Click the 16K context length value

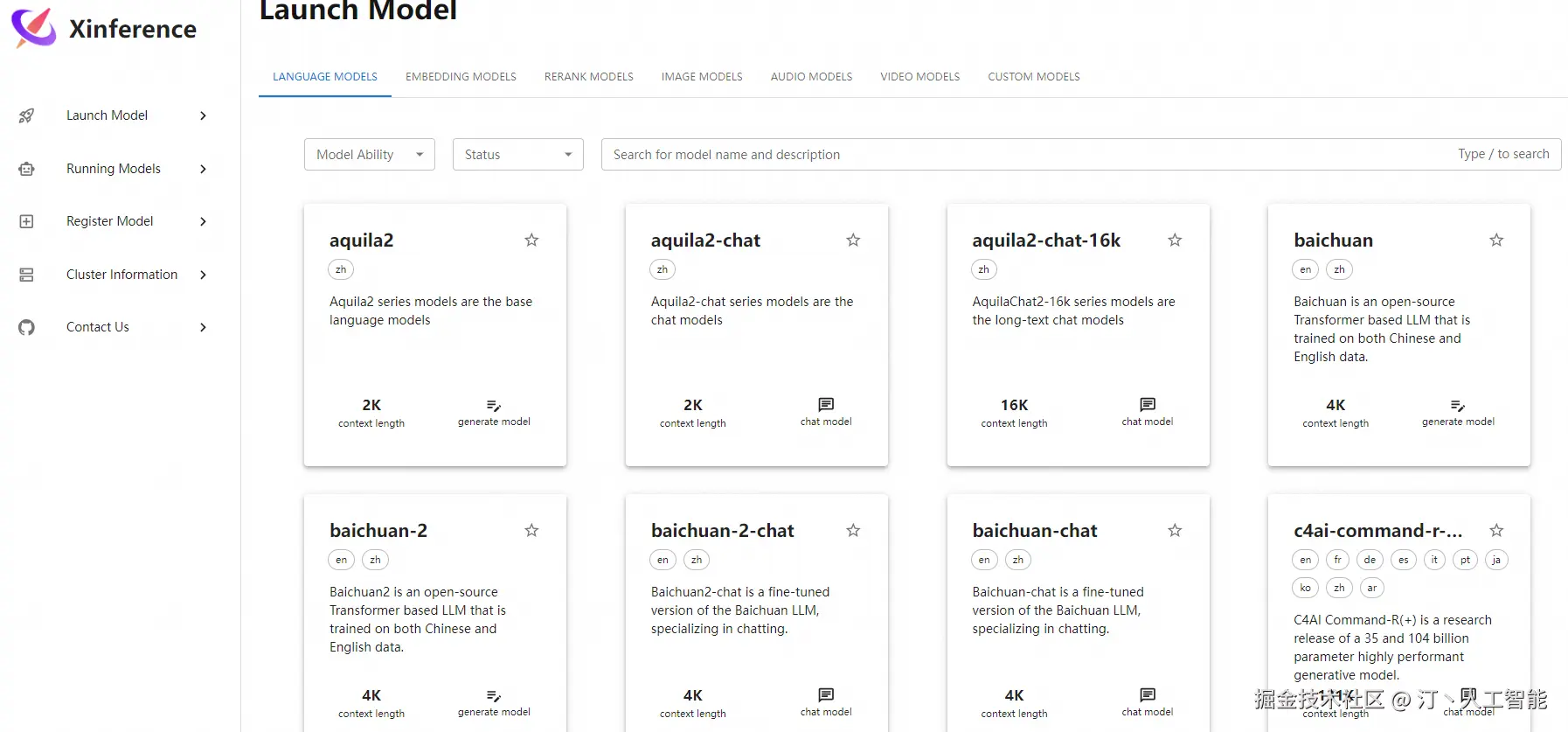[x=1014, y=405]
